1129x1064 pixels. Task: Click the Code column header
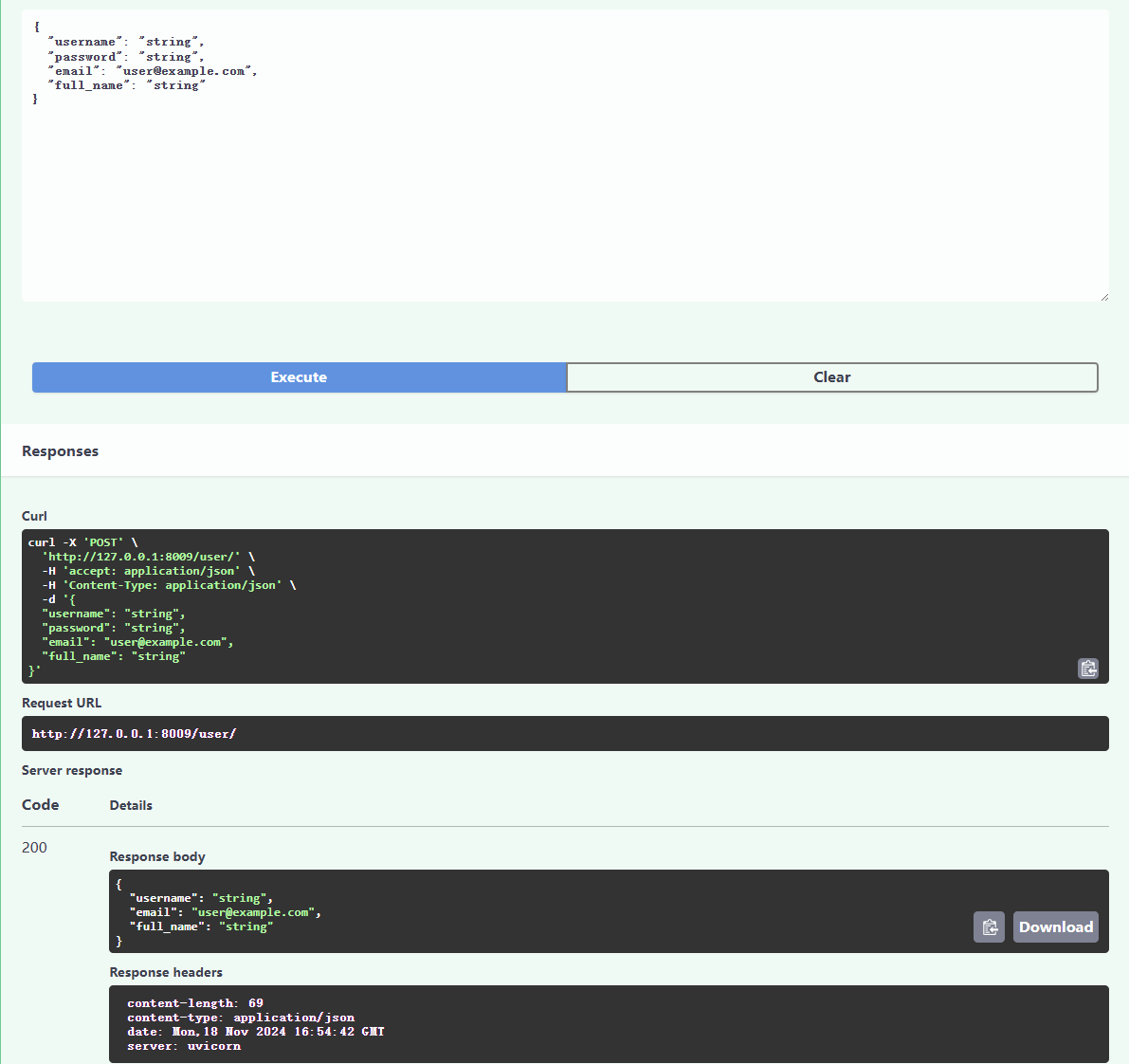click(x=41, y=805)
